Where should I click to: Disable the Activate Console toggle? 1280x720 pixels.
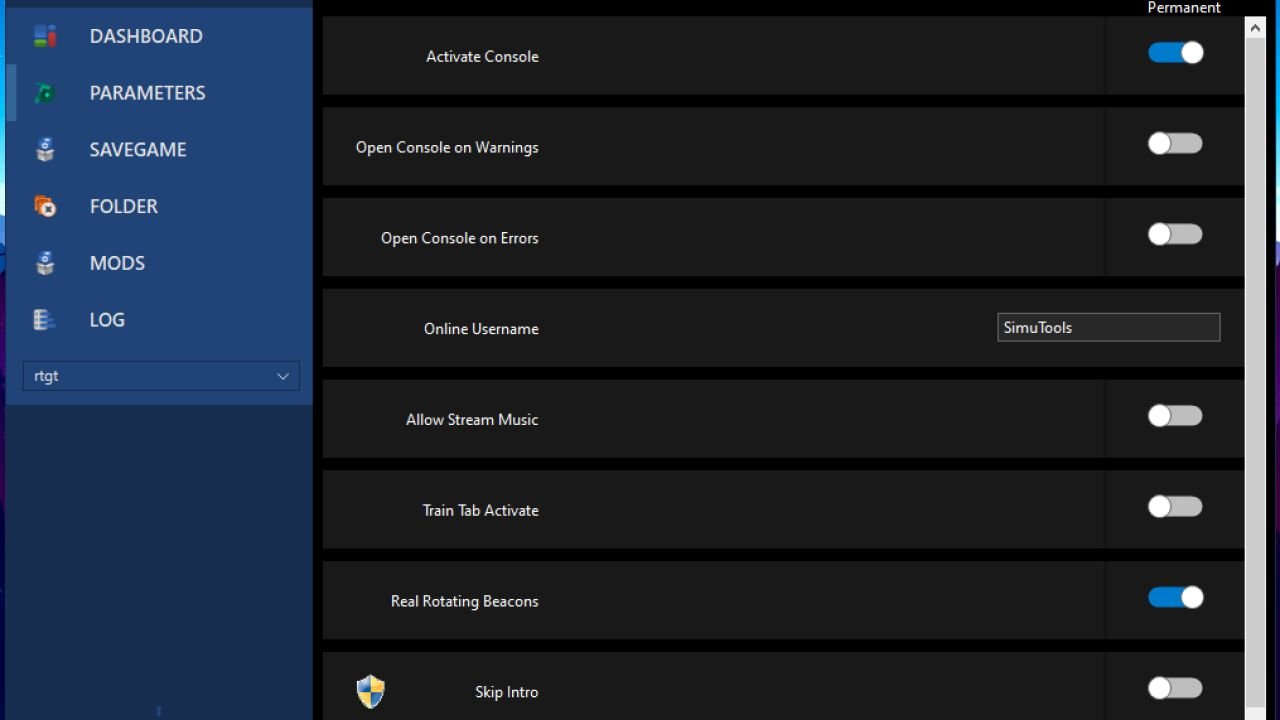tap(1175, 53)
